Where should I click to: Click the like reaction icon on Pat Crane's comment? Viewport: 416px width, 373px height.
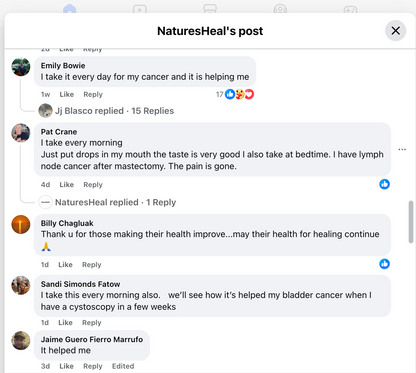[384, 184]
